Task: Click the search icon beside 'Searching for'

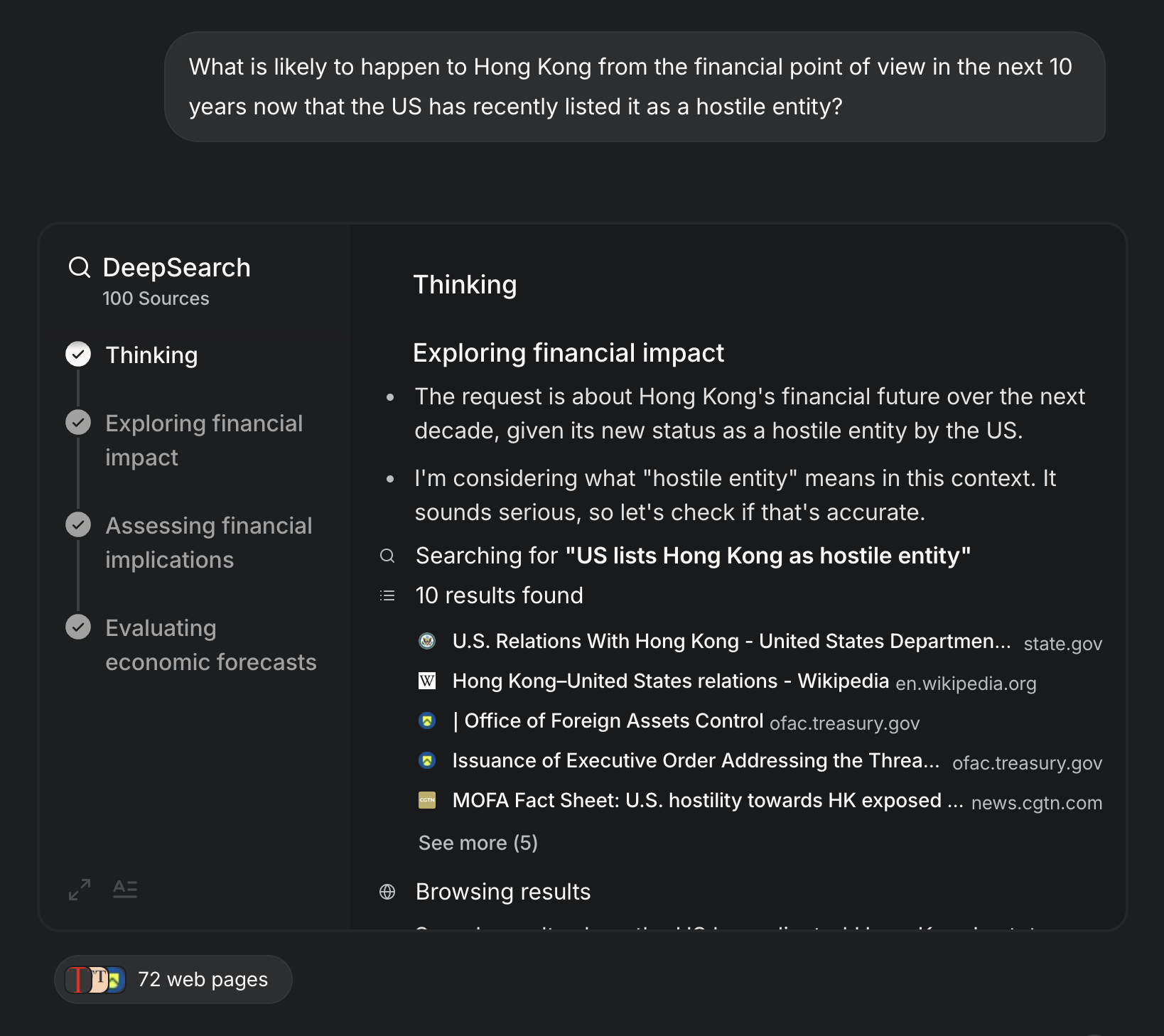Action: 387,556
